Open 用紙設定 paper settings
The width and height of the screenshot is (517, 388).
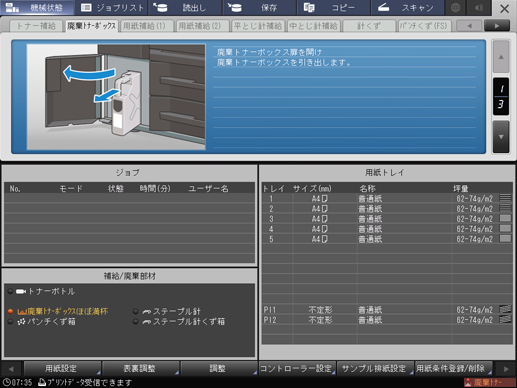62,368
